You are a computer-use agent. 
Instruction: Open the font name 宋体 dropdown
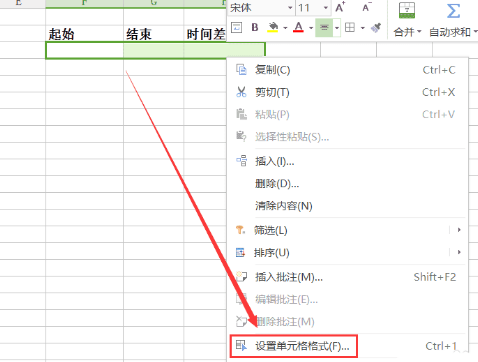pos(290,8)
